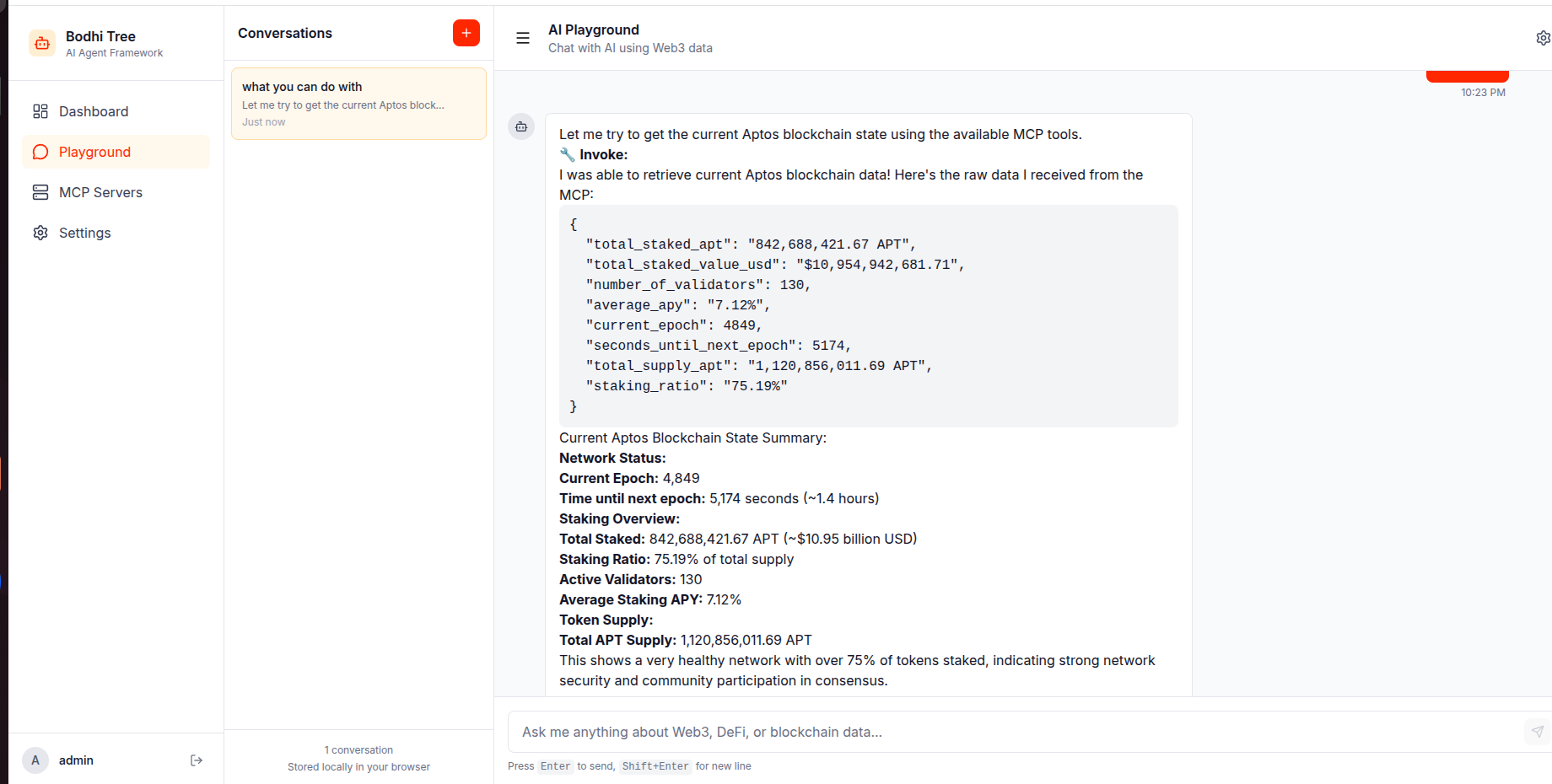Click the 'Total Staked' line
The height and width of the screenshot is (784, 1552).
[738, 539]
